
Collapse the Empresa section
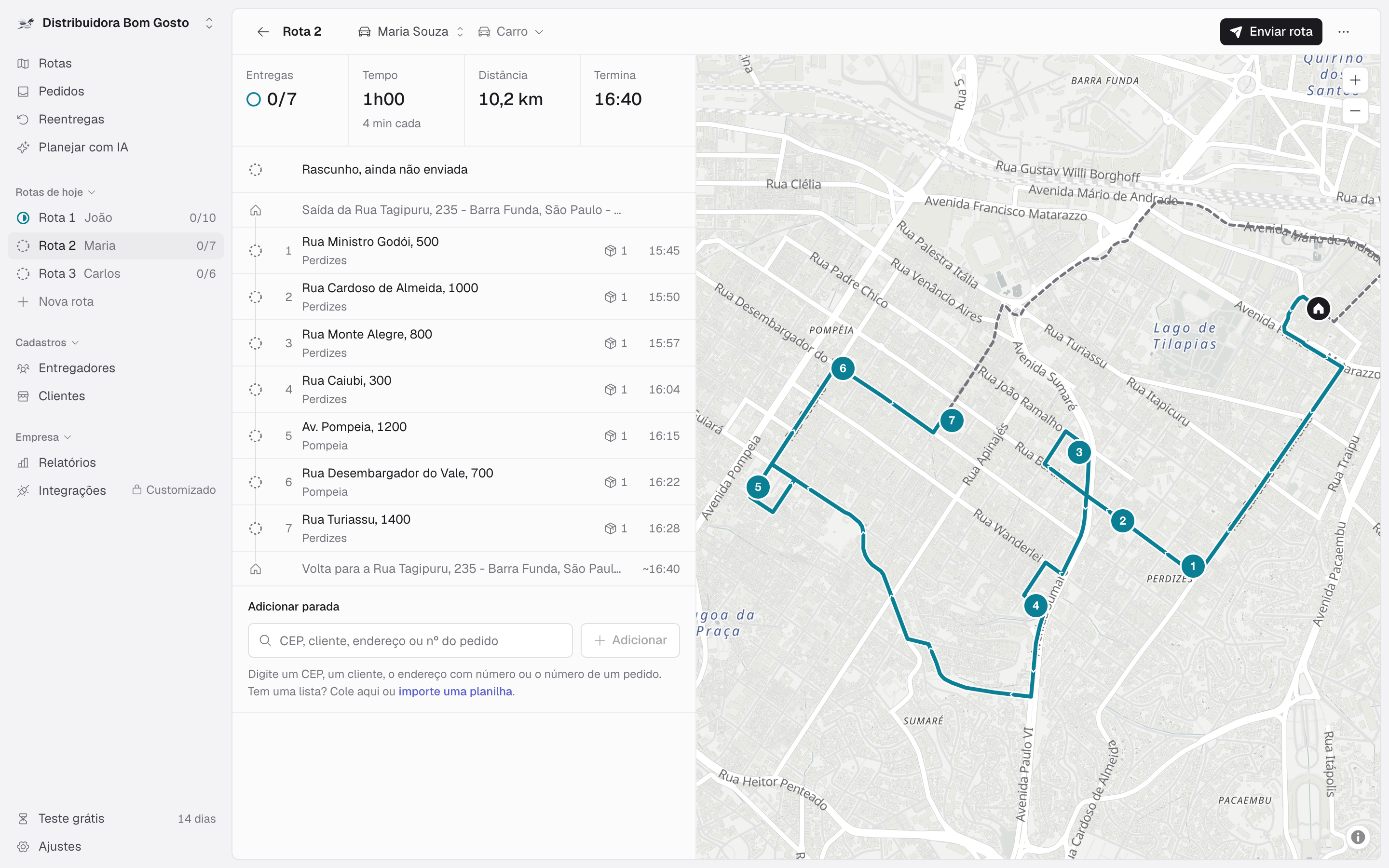point(43,437)
